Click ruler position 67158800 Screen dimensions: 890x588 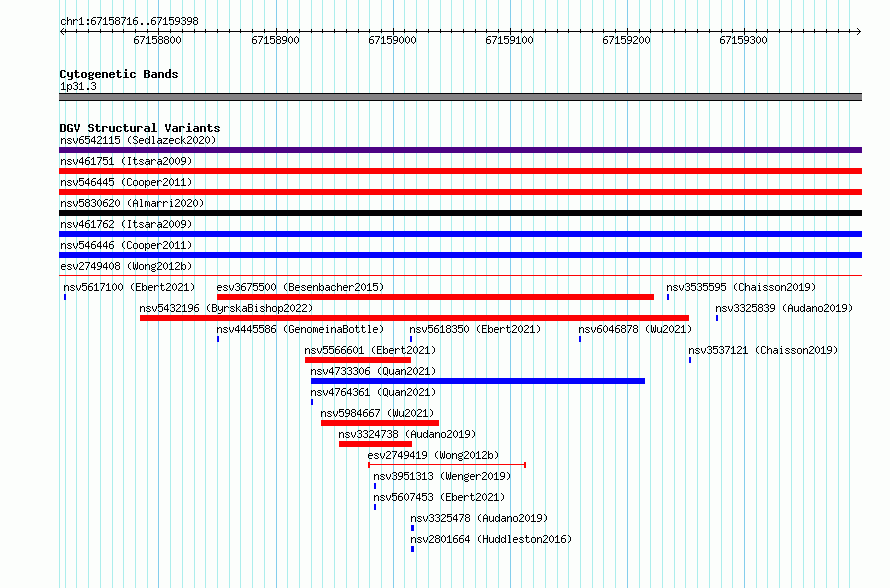point(158,40)
